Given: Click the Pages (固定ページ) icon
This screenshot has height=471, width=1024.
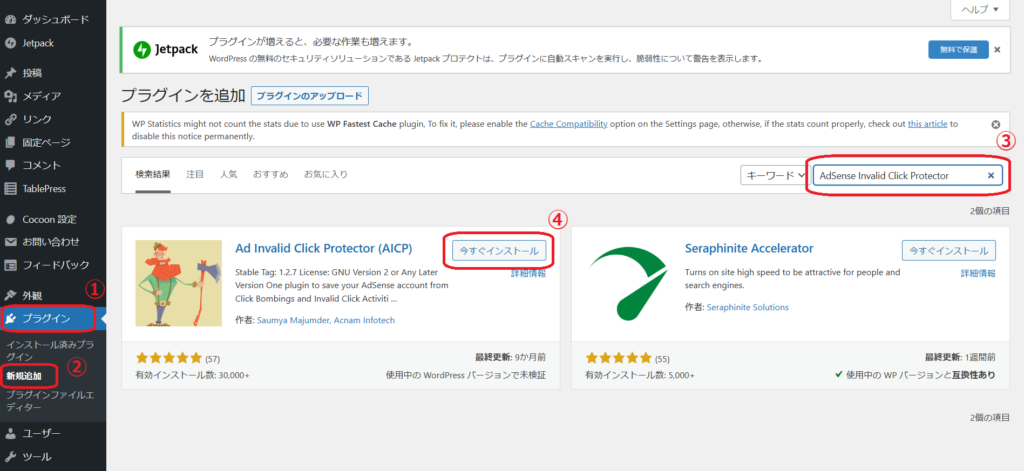Looking at the screenshot, I should [10, 142].
